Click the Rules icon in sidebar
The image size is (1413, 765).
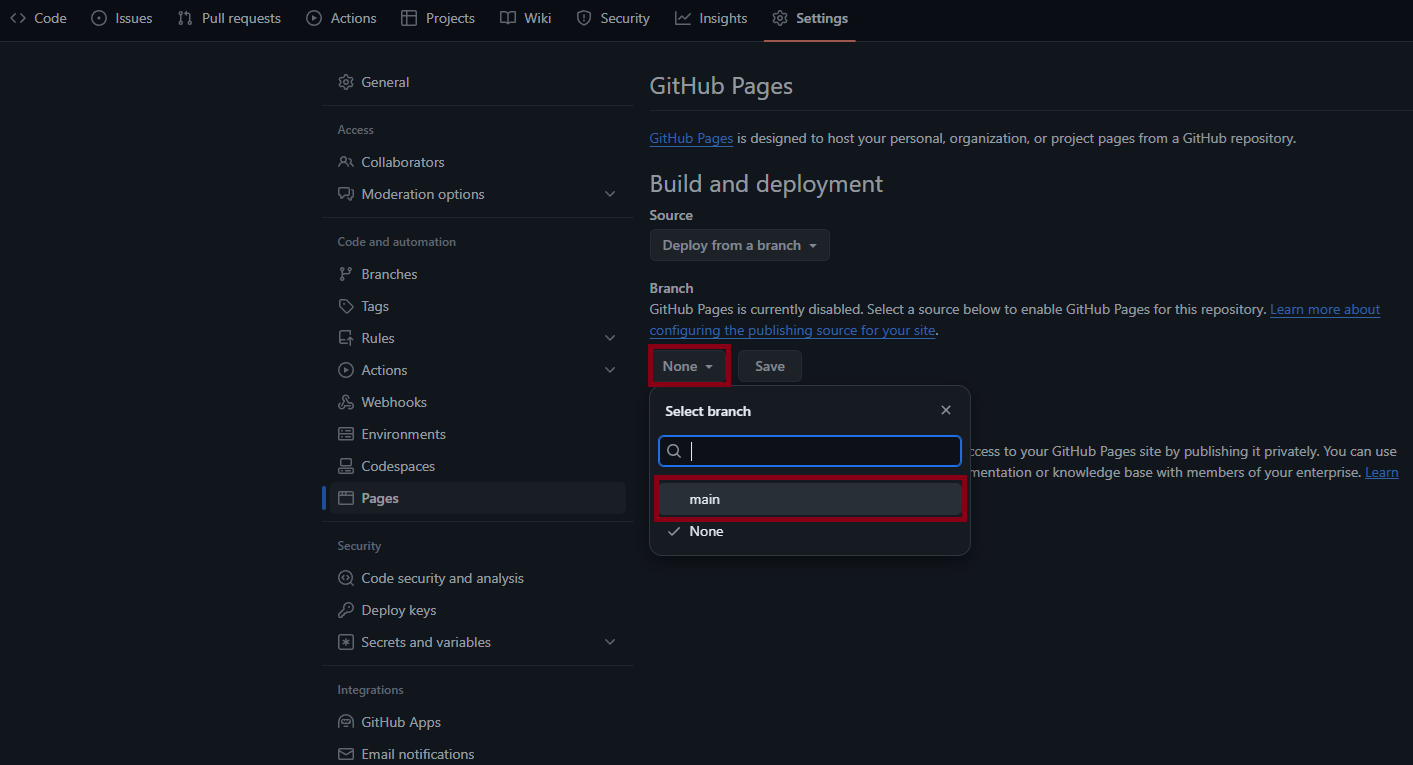click(x=346, y=338)
